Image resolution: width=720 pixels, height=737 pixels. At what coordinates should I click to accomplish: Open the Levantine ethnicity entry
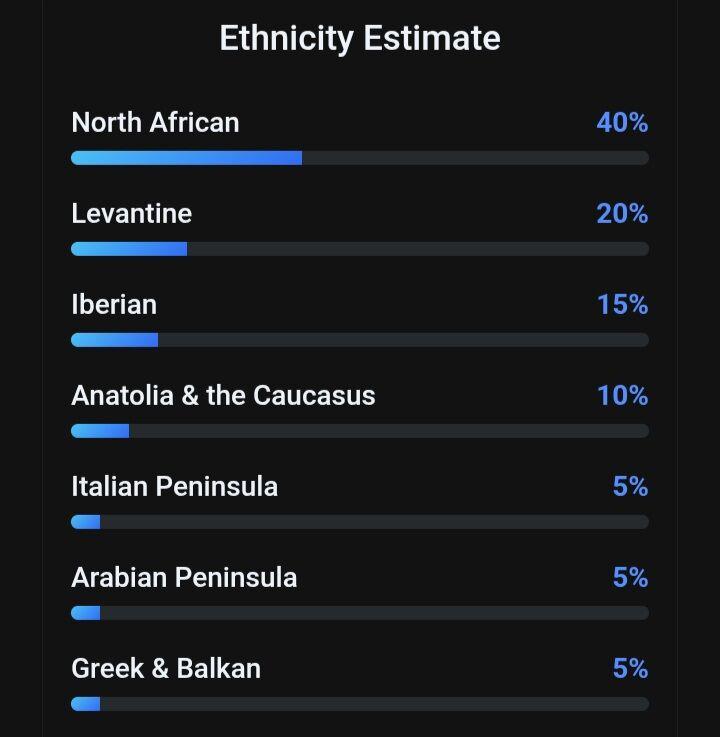pyautogui.click(x=131, y=214)
